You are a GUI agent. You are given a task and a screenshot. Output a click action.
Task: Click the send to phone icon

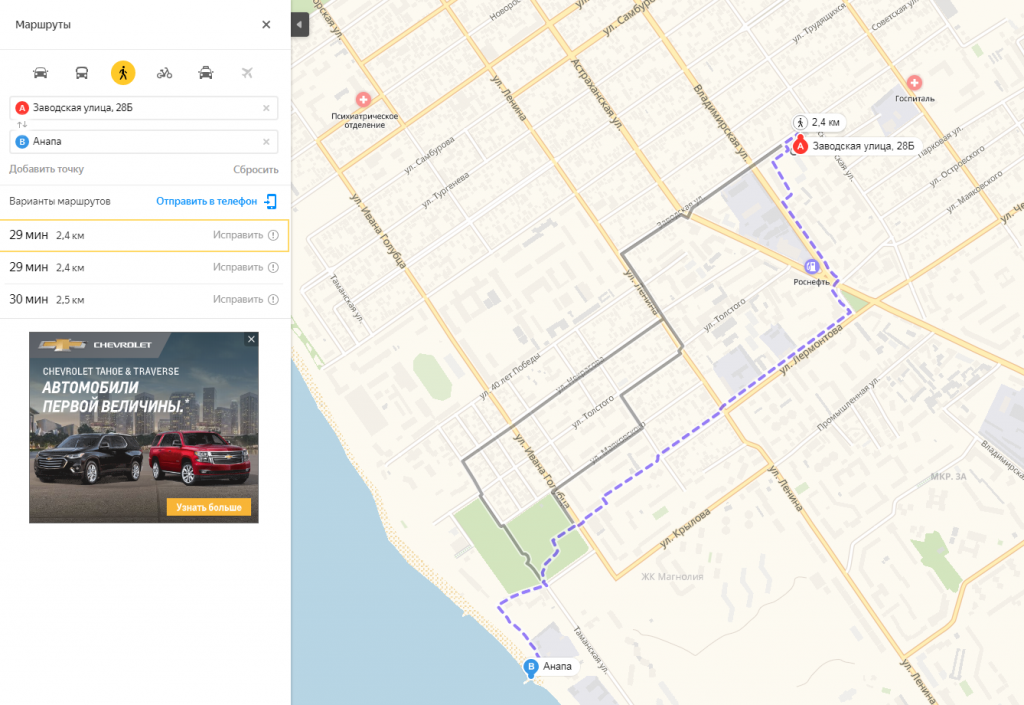(270, 201)
